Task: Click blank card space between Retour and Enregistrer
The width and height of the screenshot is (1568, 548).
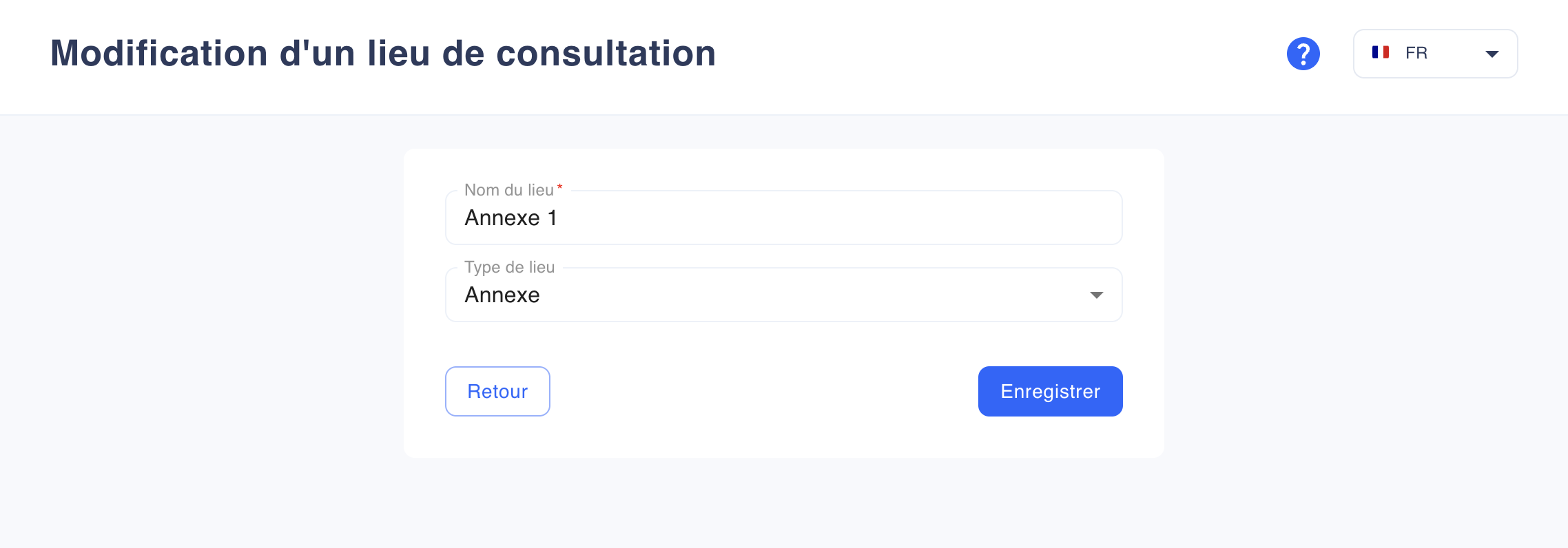Action: [764, 391]
